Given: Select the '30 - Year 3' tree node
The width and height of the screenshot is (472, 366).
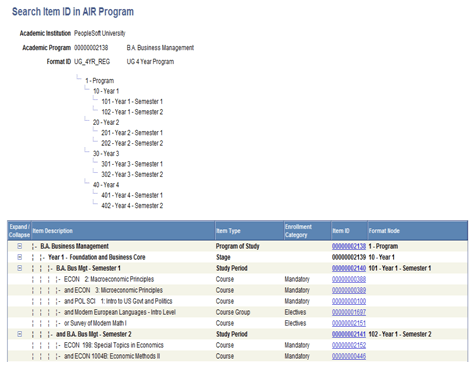Looking at the screenshot, I should coord(106,154).
